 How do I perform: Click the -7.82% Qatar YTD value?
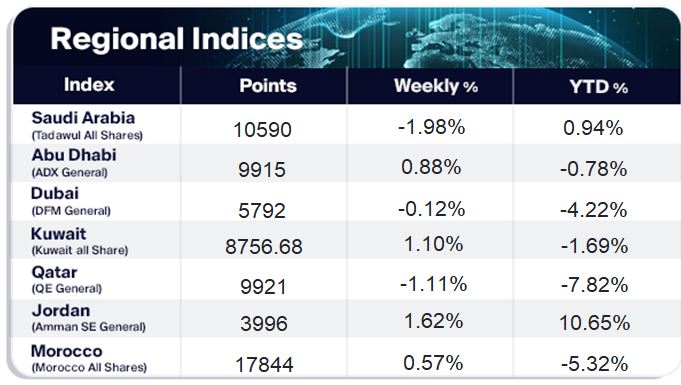coord(595,285)
